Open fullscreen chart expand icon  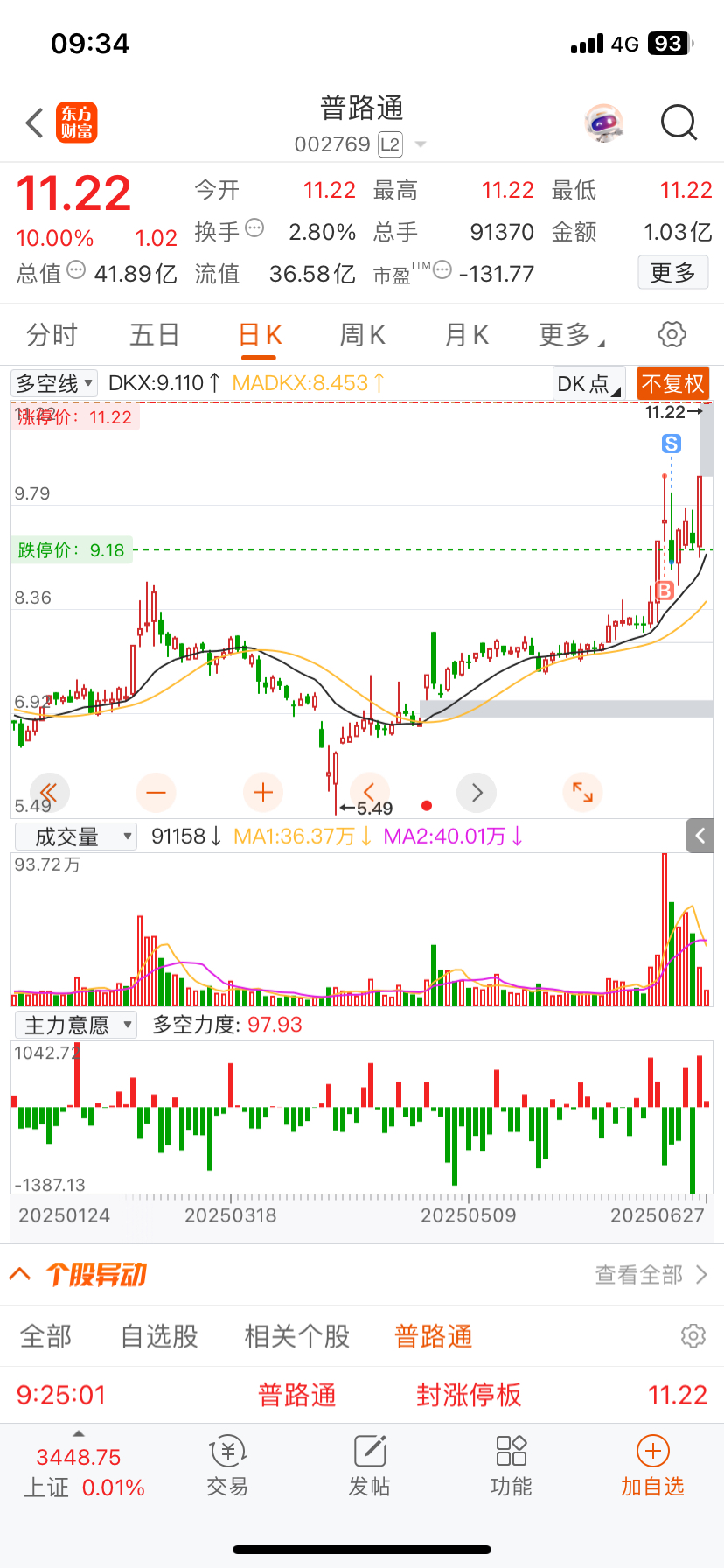click(582, 792)
